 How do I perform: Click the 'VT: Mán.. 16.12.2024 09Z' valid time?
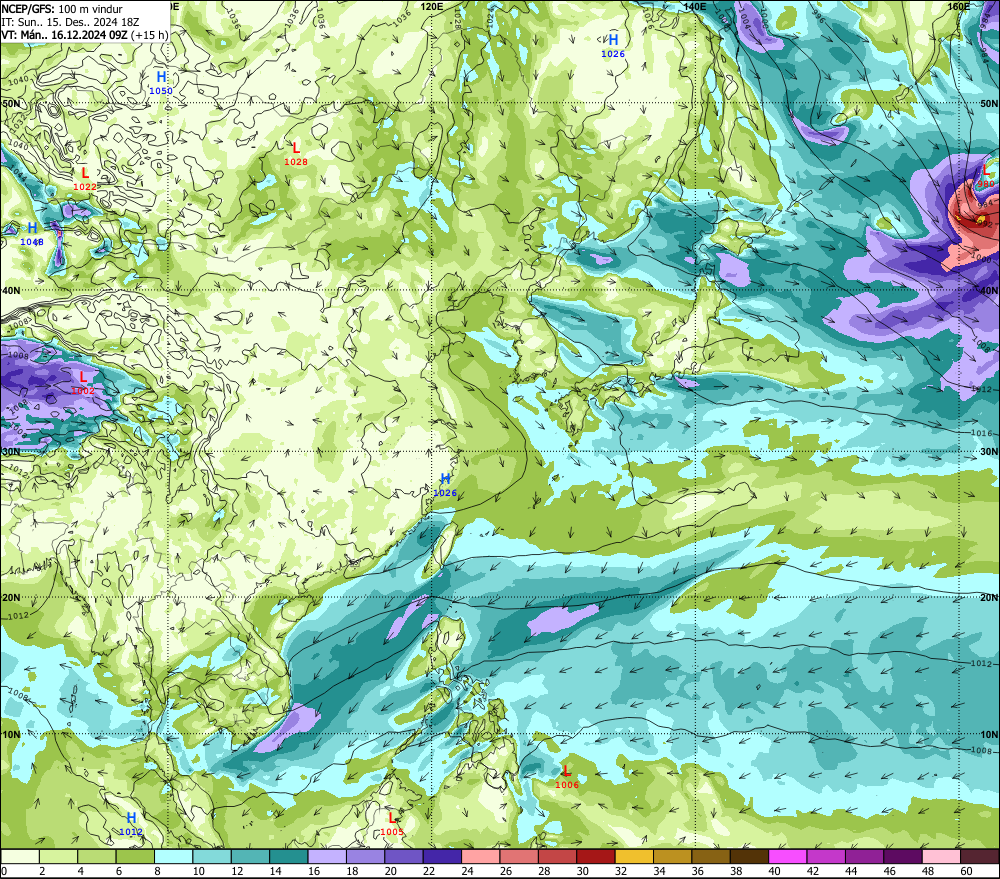point(64,34)
